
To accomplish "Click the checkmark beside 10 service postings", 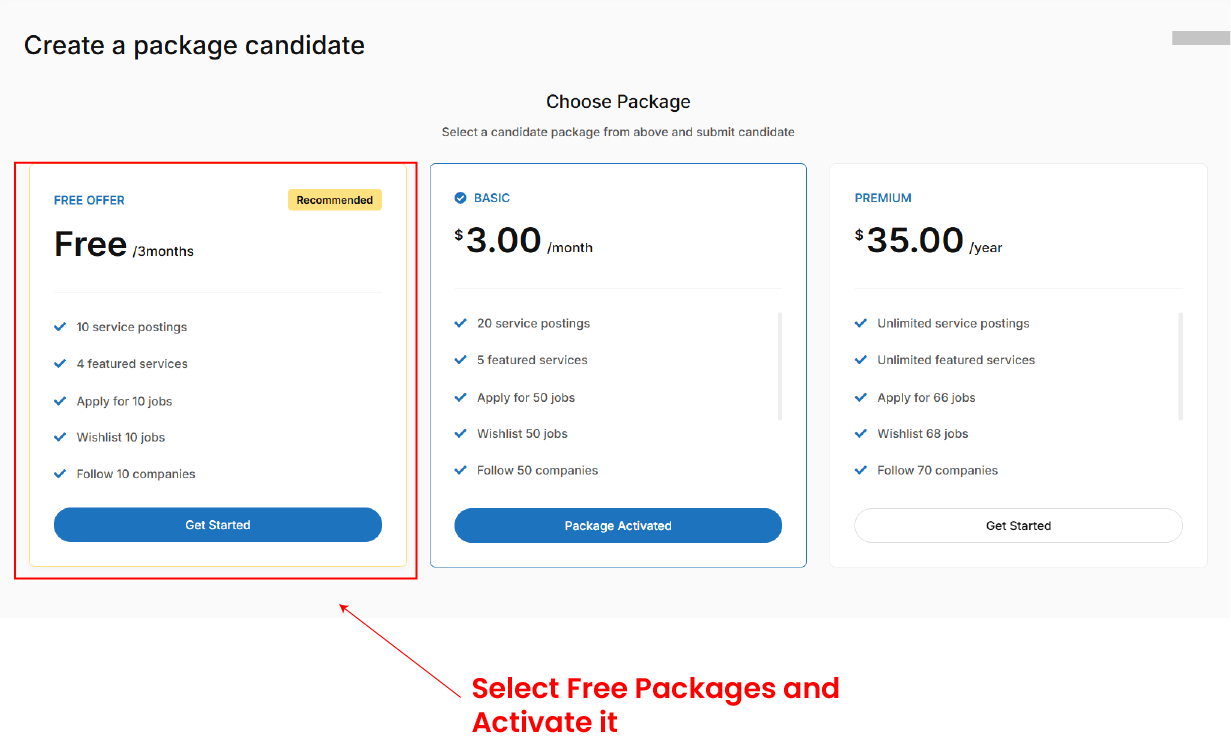I will (60, 327).
